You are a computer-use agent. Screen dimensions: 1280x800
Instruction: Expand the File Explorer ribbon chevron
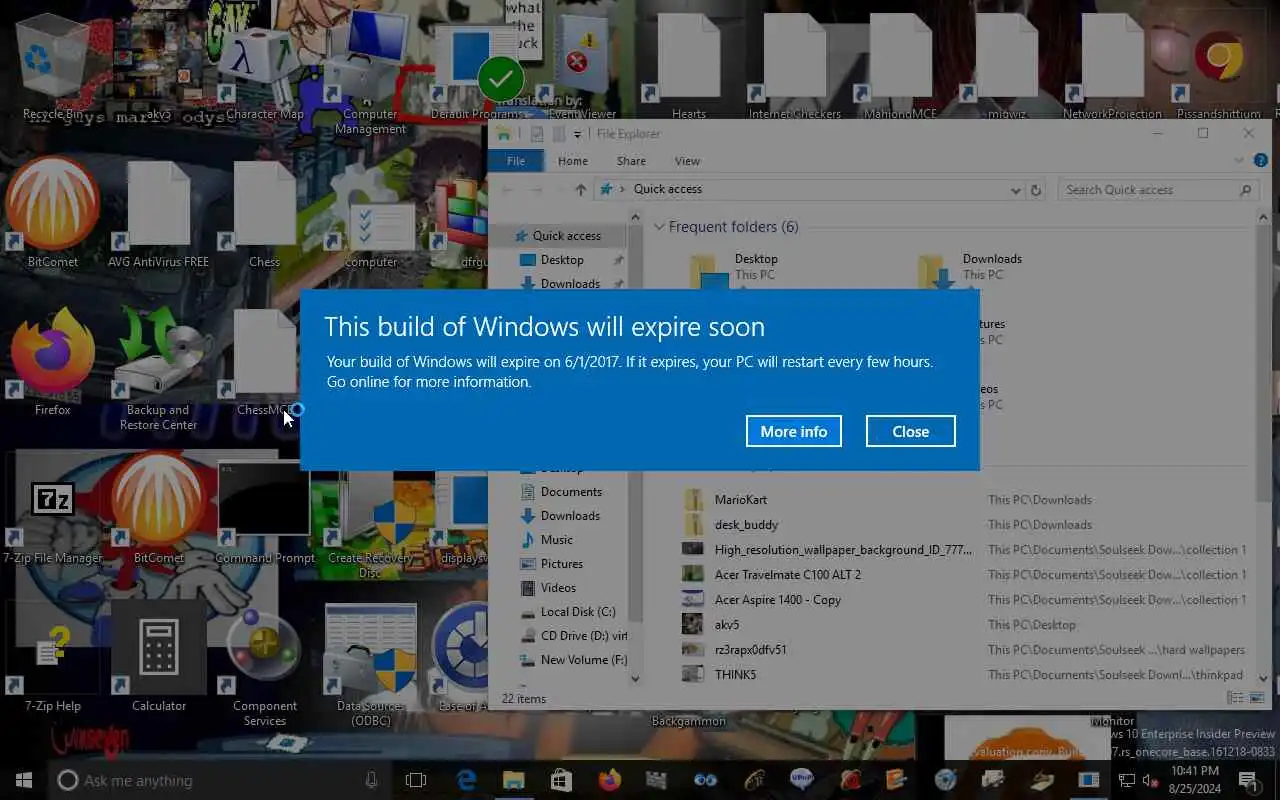(x=1240, y=161)
